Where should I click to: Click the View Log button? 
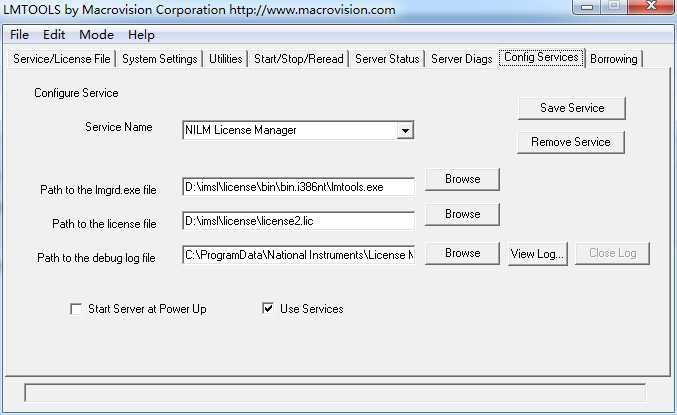click(x=538, y=253)
